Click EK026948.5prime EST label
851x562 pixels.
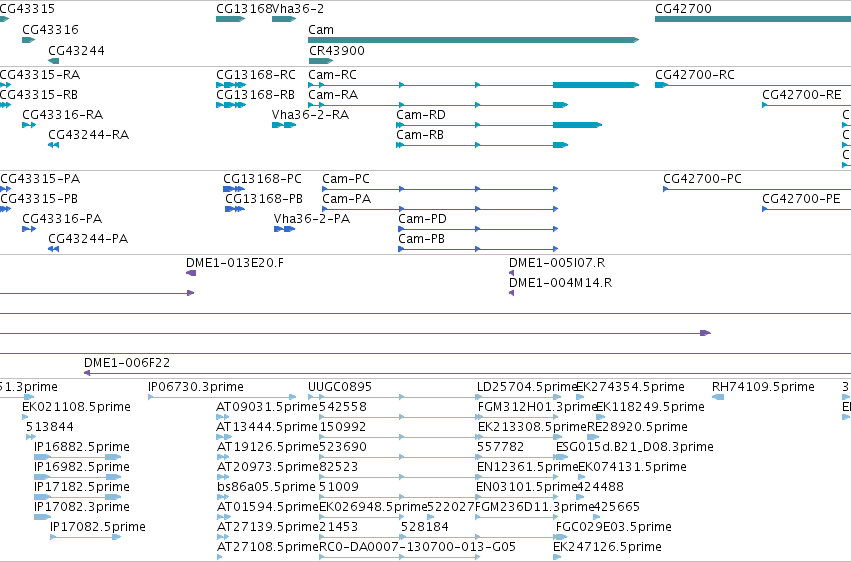pyautogui.click(x=373, y=507)
